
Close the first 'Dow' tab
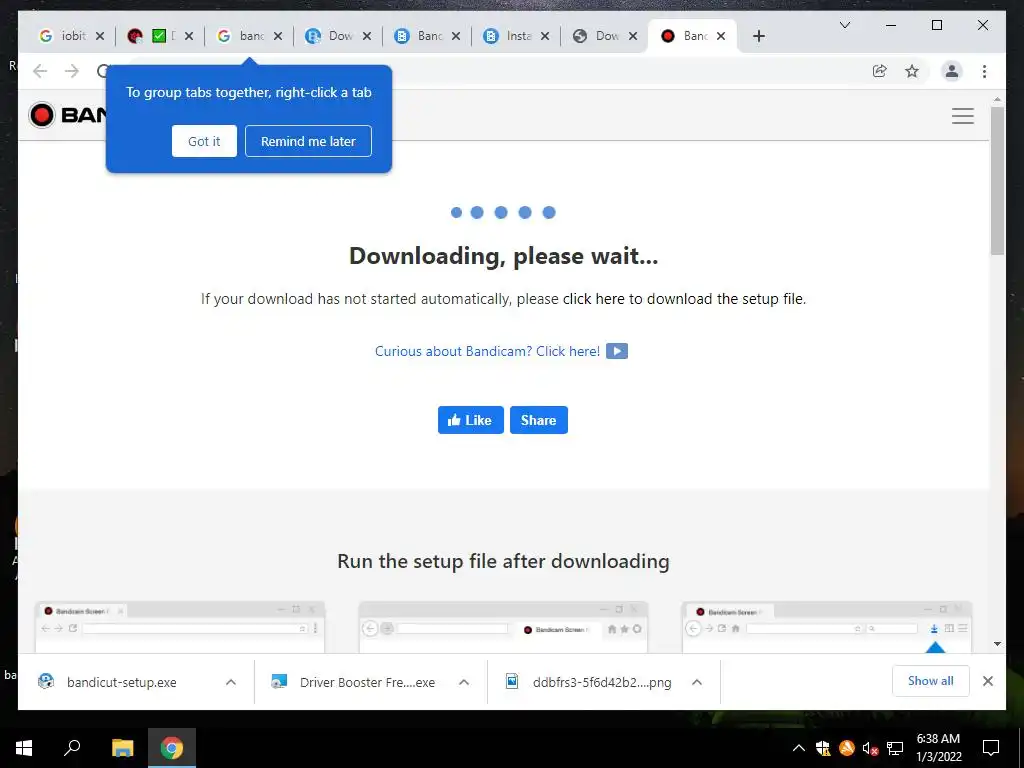coord(367,36)
